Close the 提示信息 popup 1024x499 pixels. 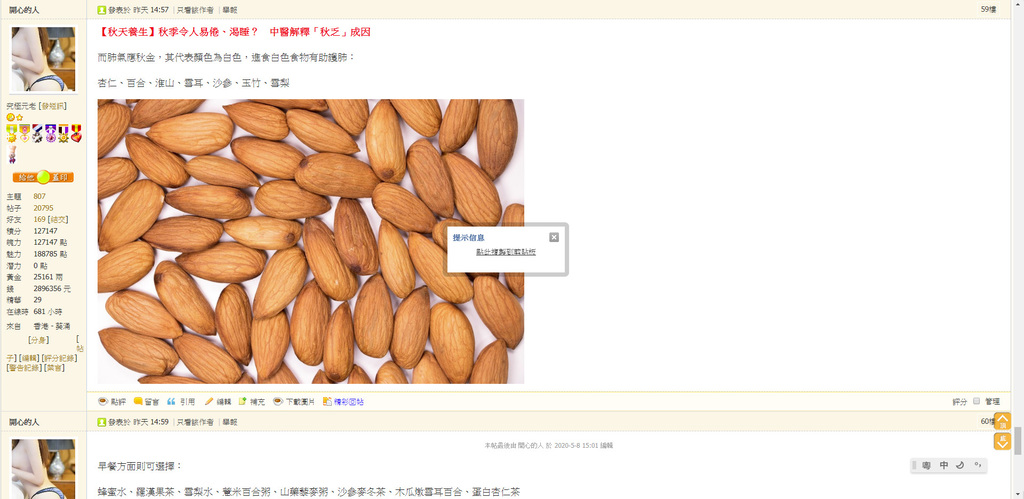[554, 237]
